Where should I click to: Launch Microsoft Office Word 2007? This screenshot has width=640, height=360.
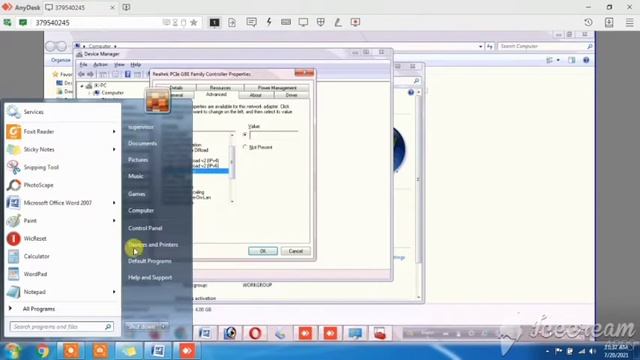coord(62,203)
